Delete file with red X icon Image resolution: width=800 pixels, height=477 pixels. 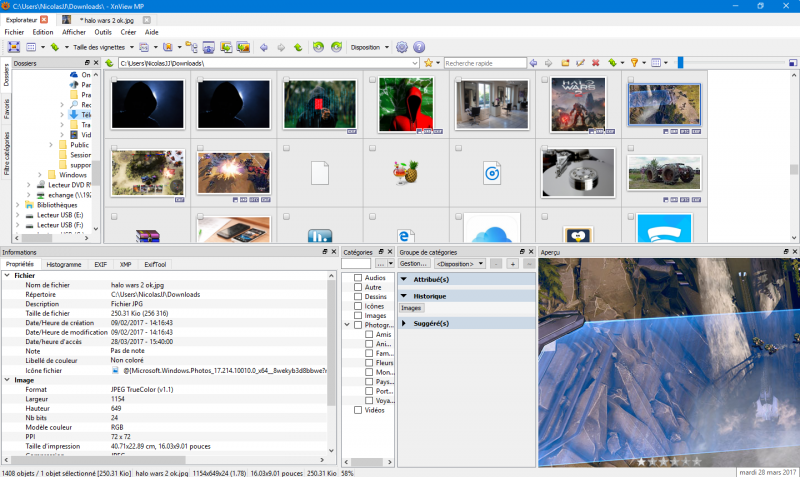pos(595,63)
